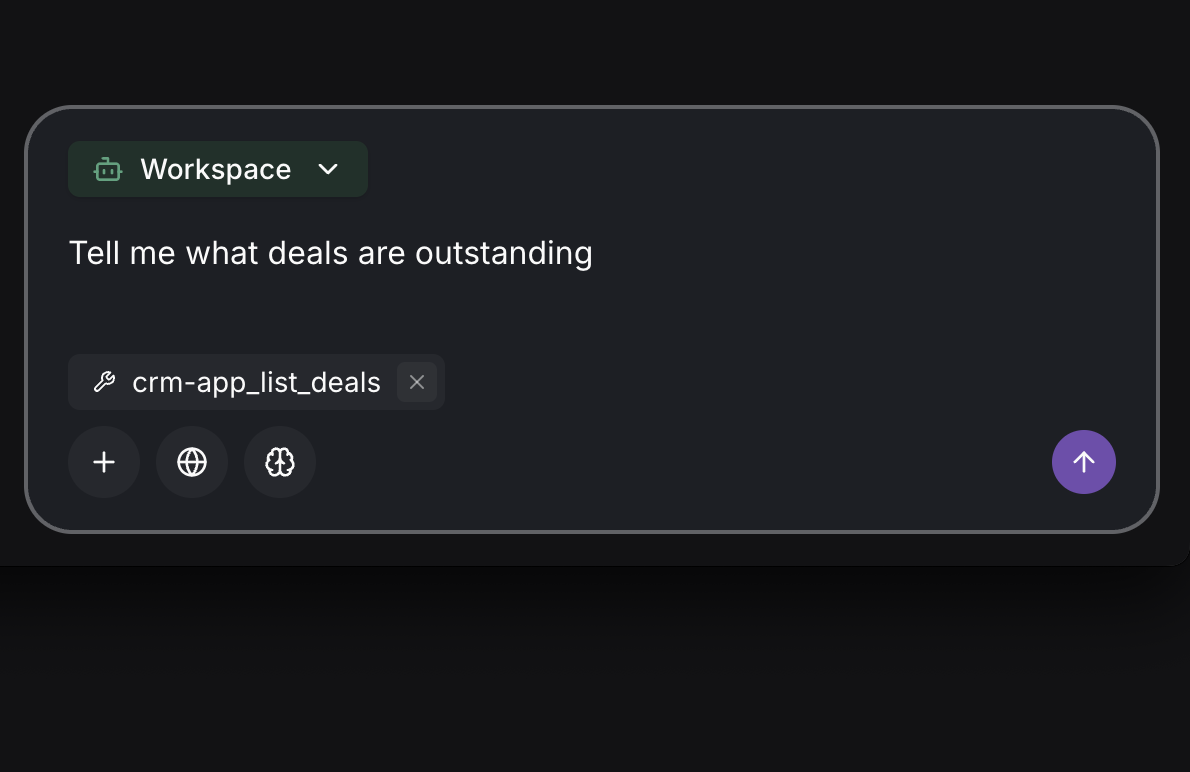Viewport: 1190px width, 772px height.
Task: Toggle the globe web search button
Action: point(192,462)
